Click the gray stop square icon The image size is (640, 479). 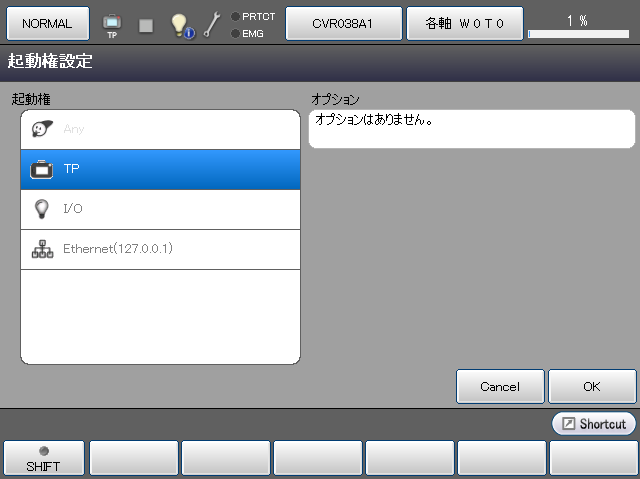pos(146,25)
